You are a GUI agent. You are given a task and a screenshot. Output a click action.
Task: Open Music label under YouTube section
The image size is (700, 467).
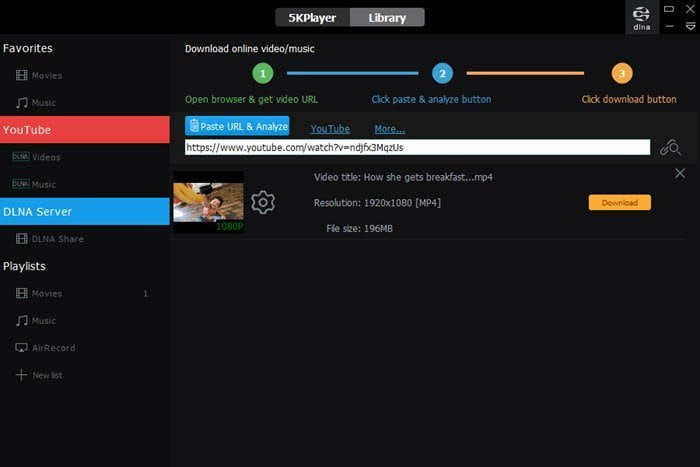[44, 184]
